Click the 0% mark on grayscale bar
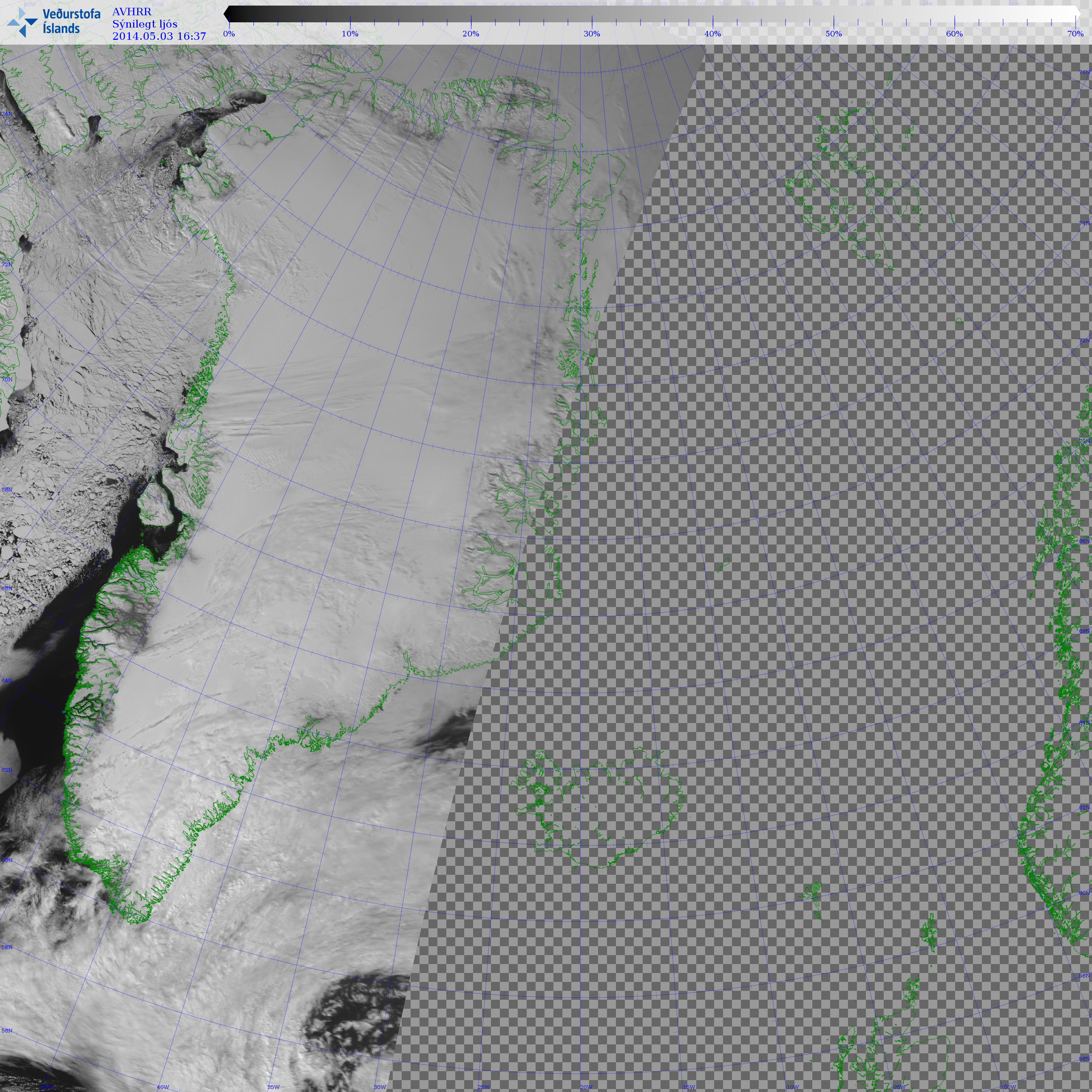The height and width of the screenshot is (1092, 1092). tap(229, 34)
